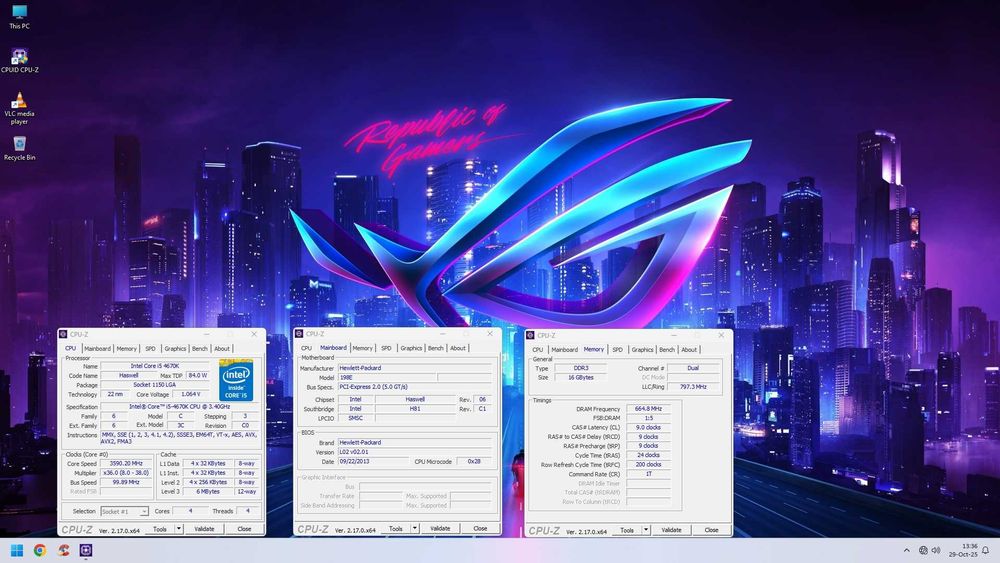Click the Tools button in the CPU tab window
Viewport: 1000px width, 563px height.
(x=160, y=529)
